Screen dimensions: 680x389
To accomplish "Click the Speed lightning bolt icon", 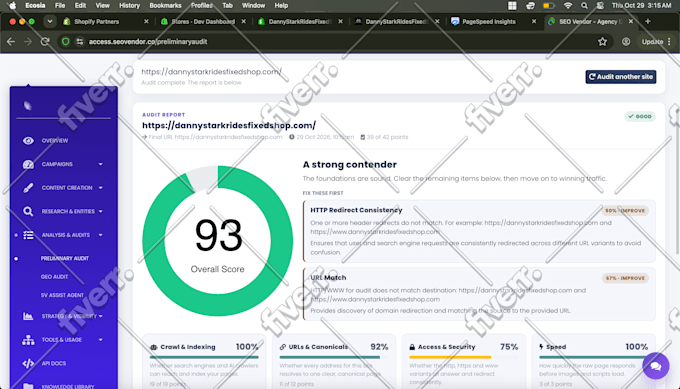I will tap(541, 347).
